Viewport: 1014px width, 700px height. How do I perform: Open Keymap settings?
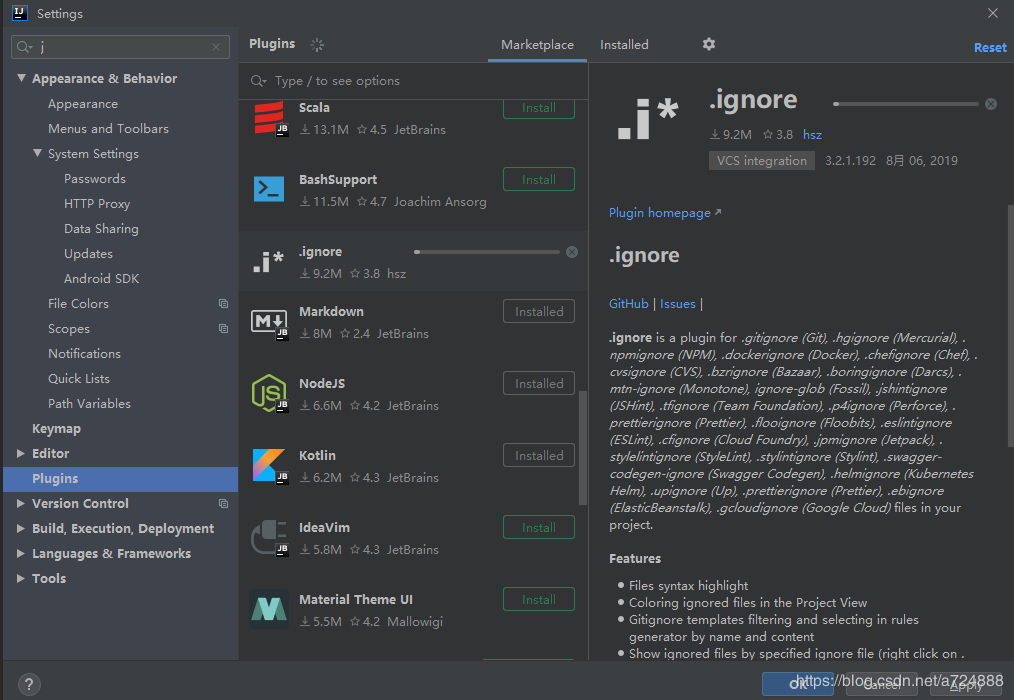(56, 429)
